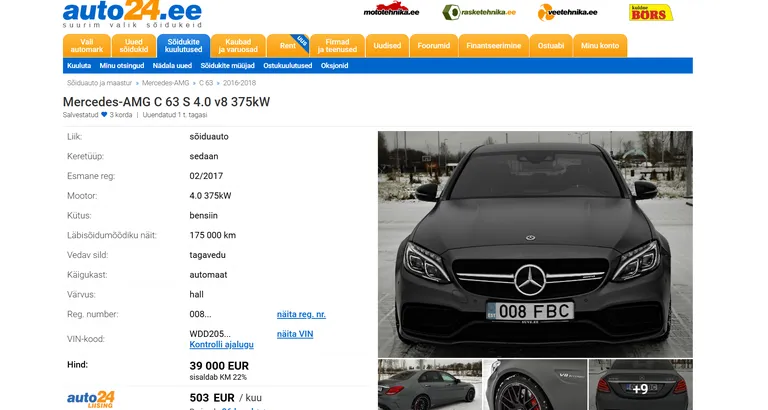
Task: Click the drive value tagavedu
Action: point(207,255)
